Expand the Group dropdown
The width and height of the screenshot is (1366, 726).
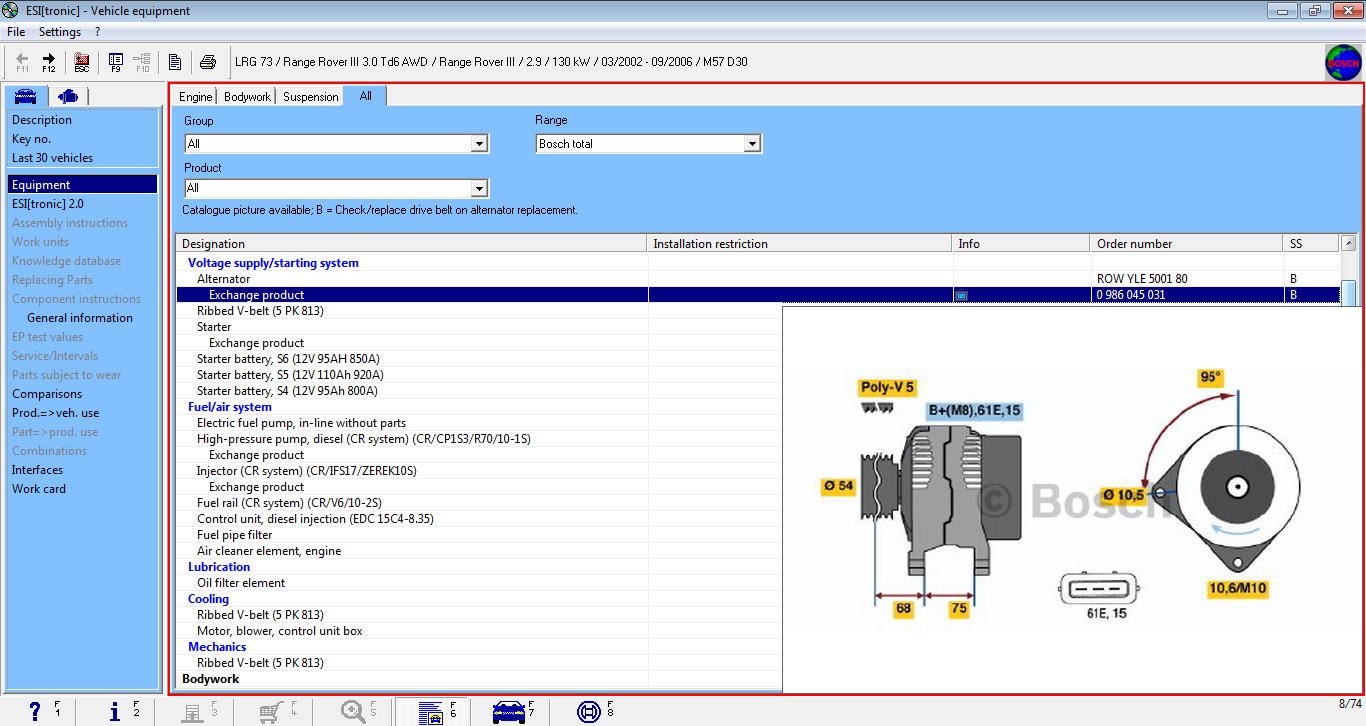tap(479, 144)
